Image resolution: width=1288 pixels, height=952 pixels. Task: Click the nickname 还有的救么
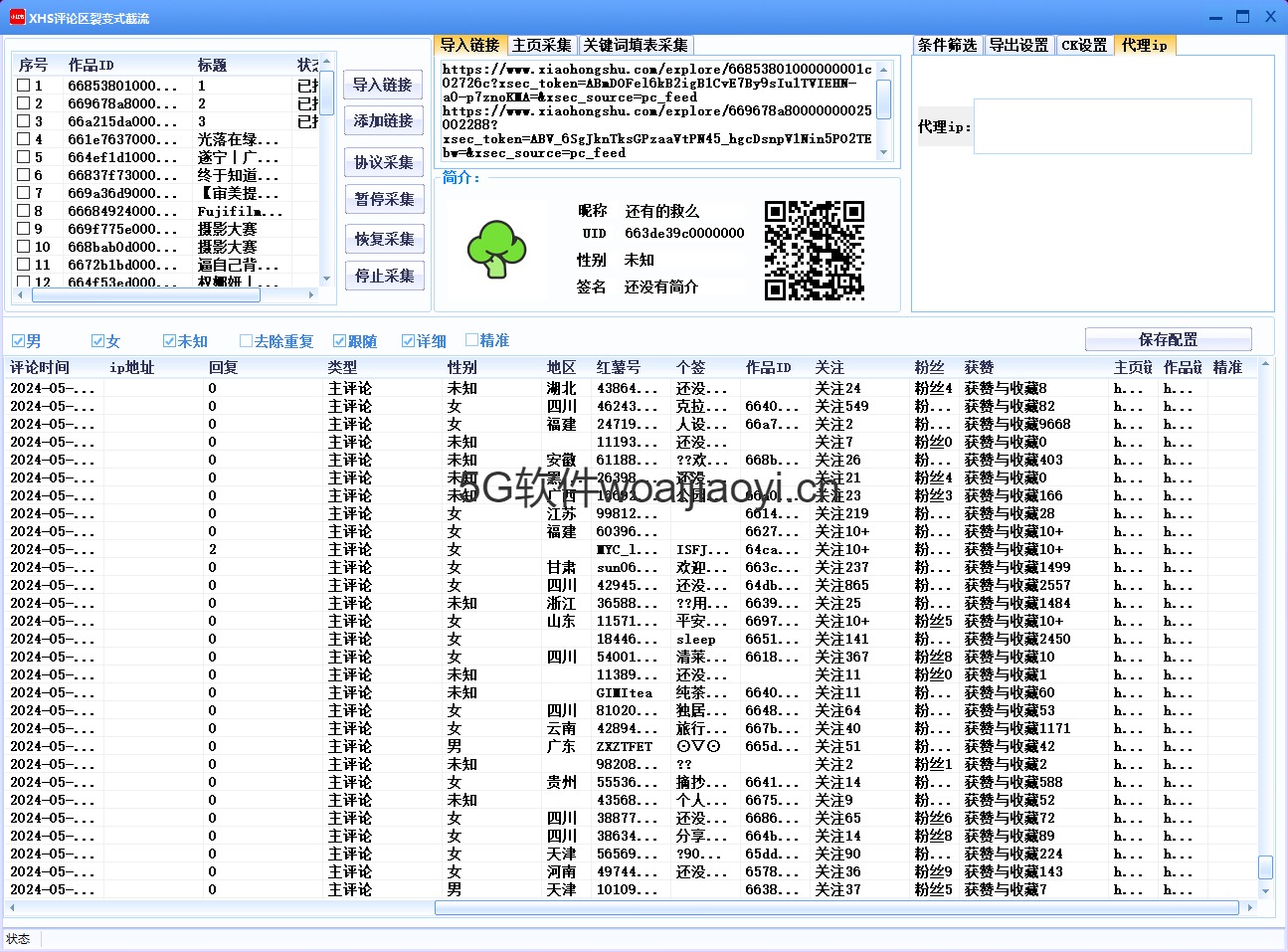[662, 211]
